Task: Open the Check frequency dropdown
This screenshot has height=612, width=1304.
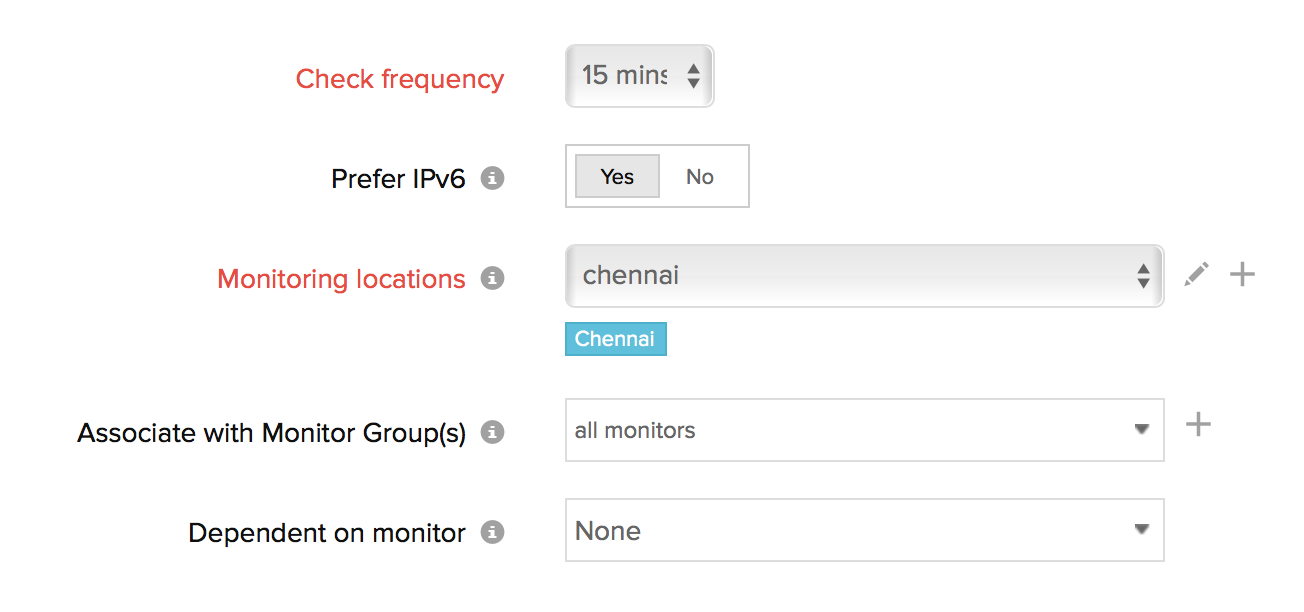Action: point(640,76)
